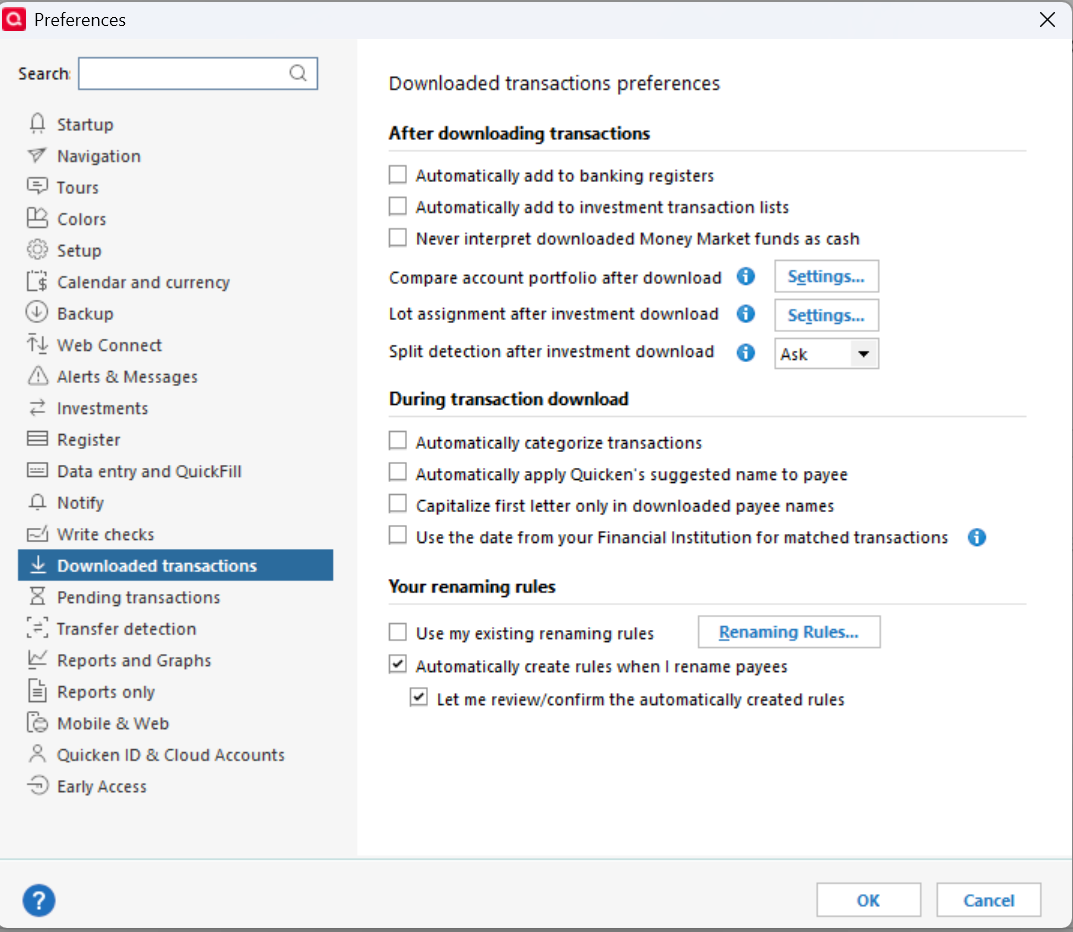Click the Notify bell icon
1073x932 pixels.
[38, 502]
